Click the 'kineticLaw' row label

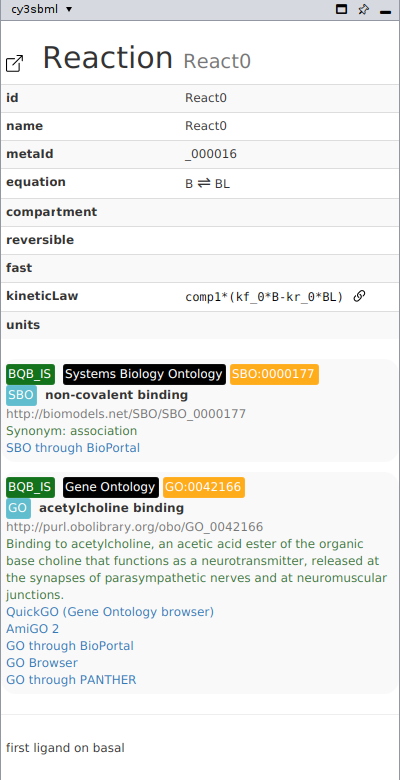click(x=42, y=296)
